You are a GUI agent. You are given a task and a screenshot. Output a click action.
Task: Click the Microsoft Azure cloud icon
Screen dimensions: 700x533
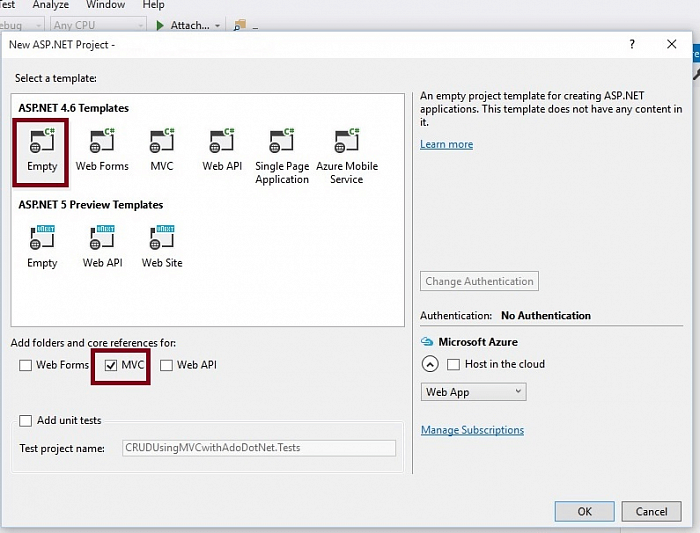[x=427, y=342]
